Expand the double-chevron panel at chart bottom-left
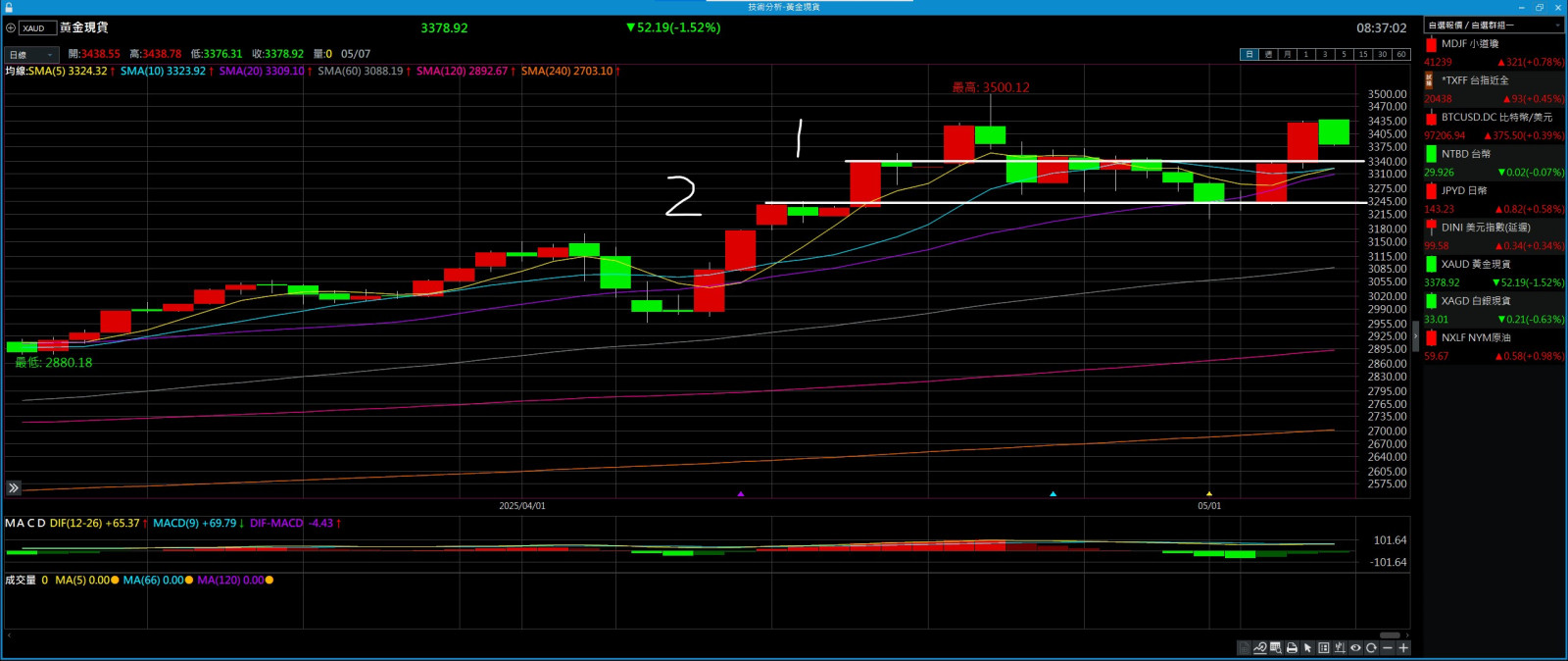The height and width of the screenshot is (661, 1568). pos(14,487)
